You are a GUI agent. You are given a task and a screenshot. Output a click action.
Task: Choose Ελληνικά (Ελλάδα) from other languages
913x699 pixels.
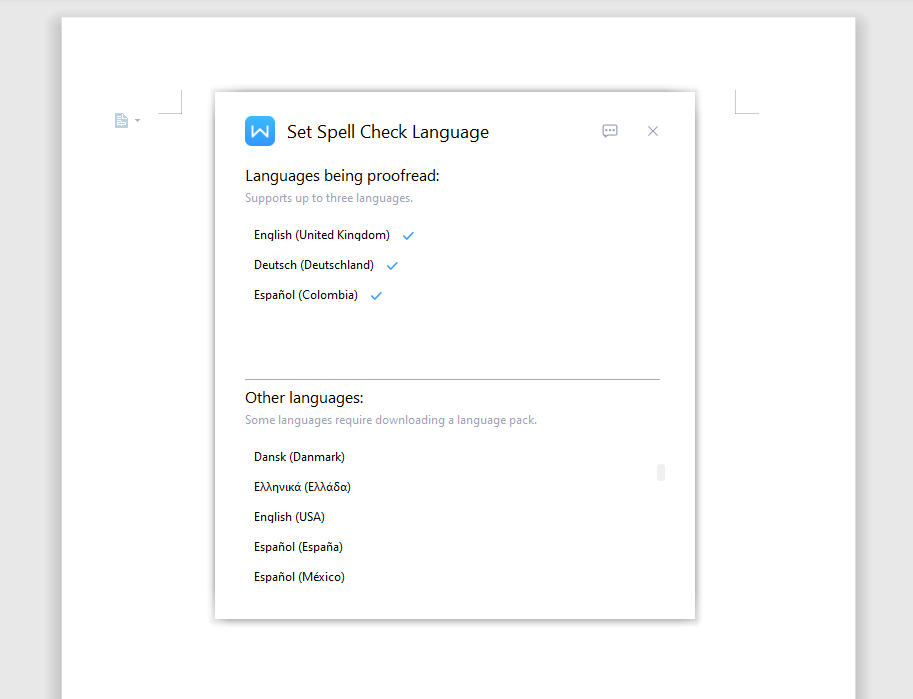click(302, 487)
